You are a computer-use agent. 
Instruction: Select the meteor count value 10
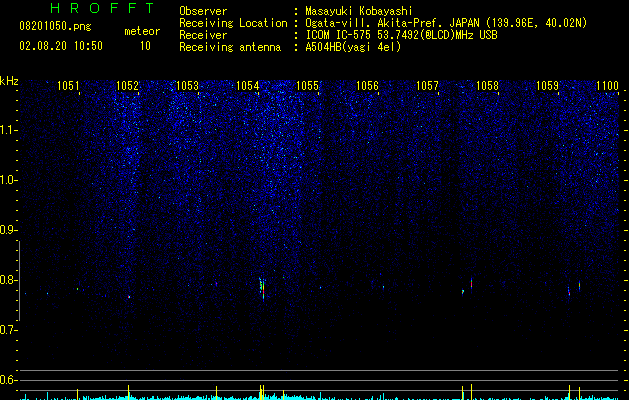click(x=145, y=46)
